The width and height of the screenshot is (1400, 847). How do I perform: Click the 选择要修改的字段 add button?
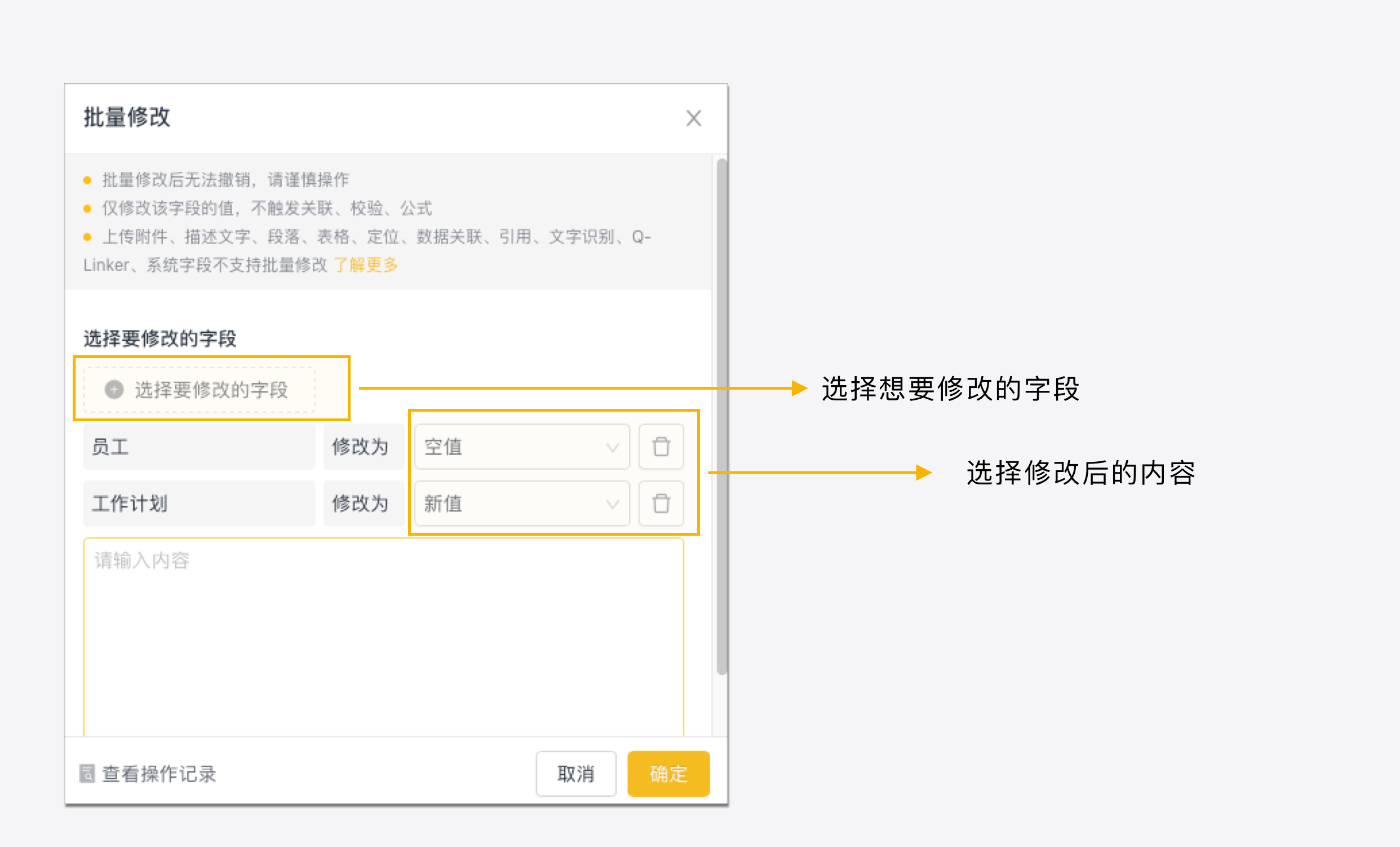coord(200,390)
